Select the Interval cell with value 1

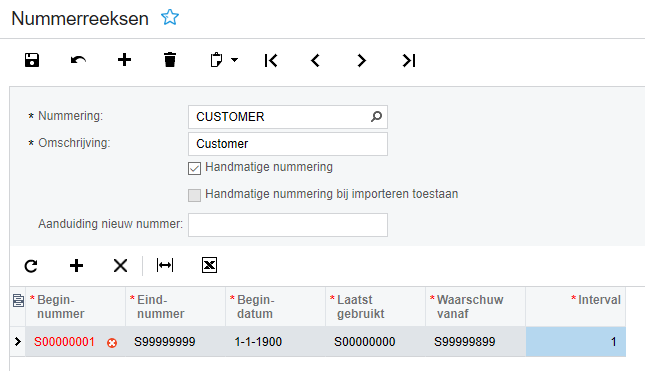coord(576,342)
